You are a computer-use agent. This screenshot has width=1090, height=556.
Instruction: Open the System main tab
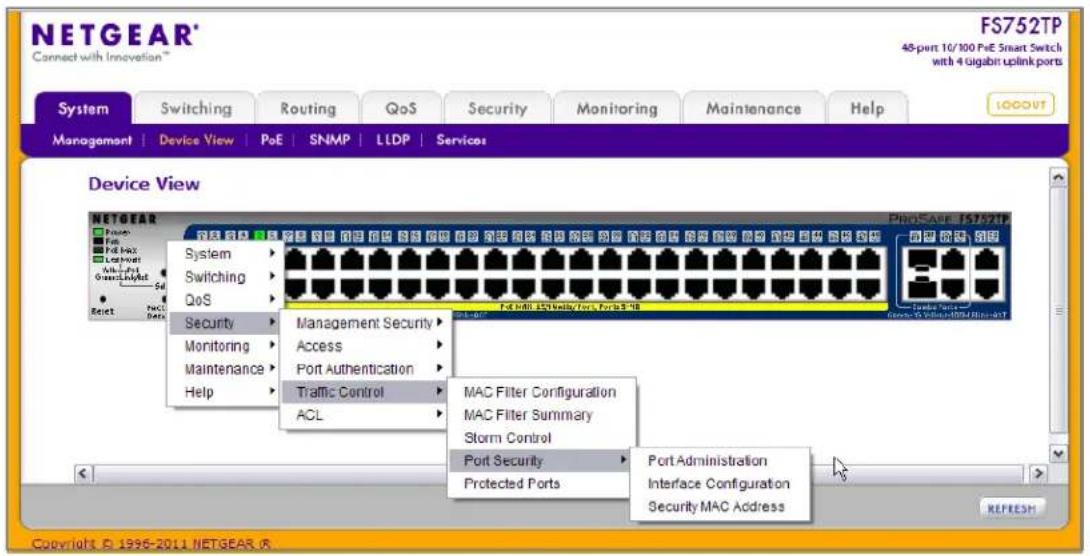click(x=83, y=109)
